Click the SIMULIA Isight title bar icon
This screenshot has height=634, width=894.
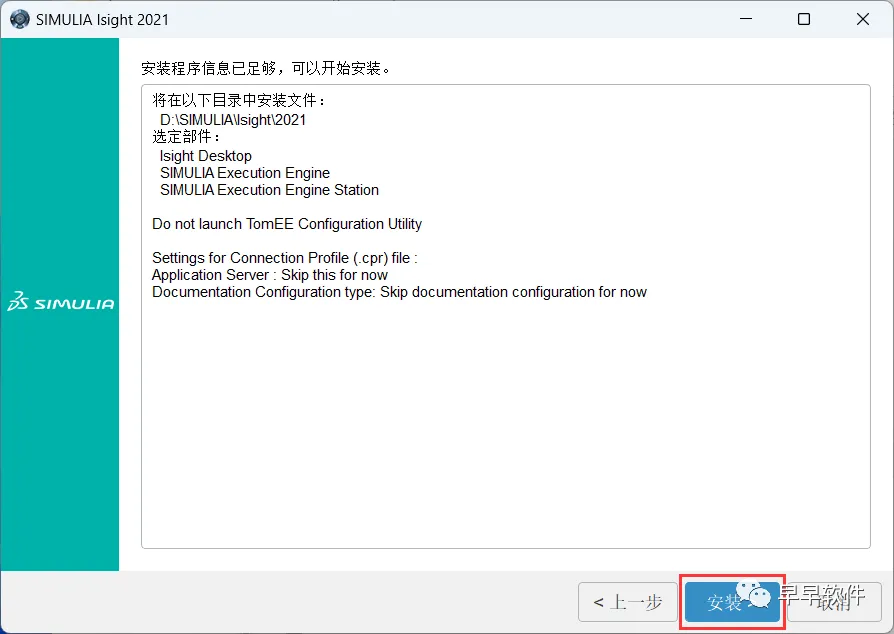19,19
